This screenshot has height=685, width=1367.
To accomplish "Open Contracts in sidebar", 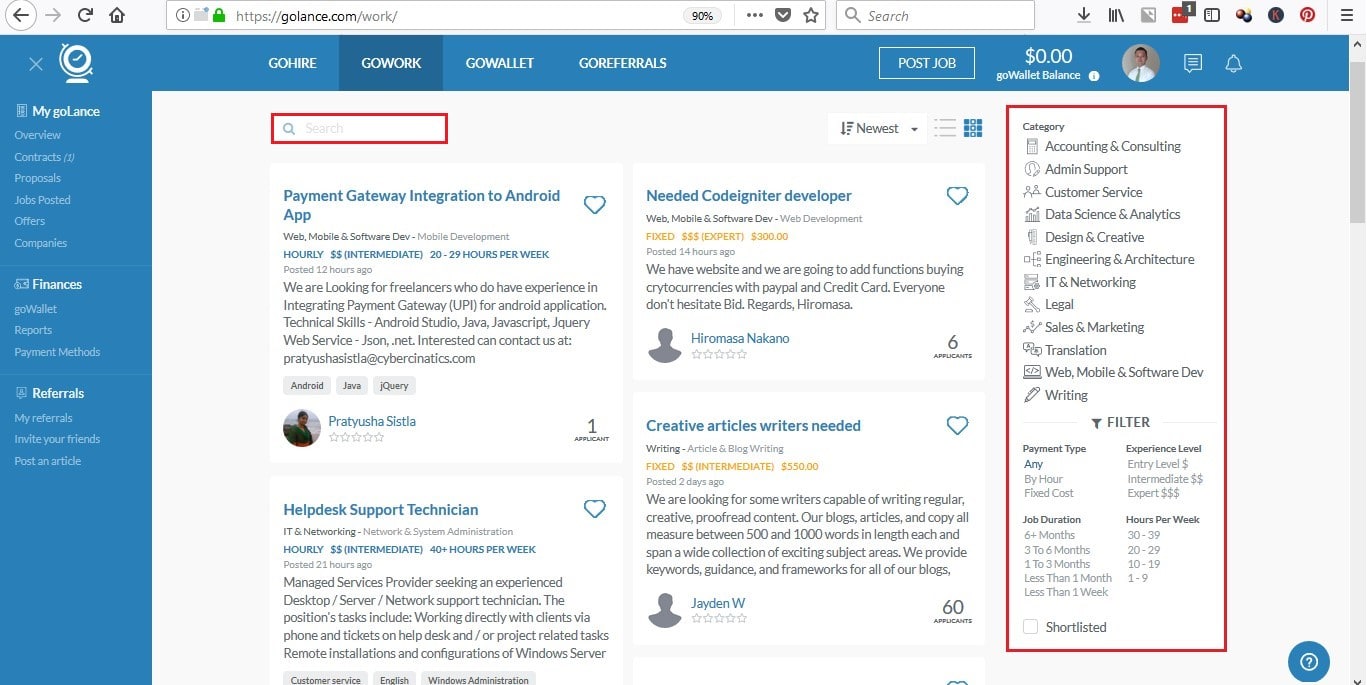I will click(44, 157).
